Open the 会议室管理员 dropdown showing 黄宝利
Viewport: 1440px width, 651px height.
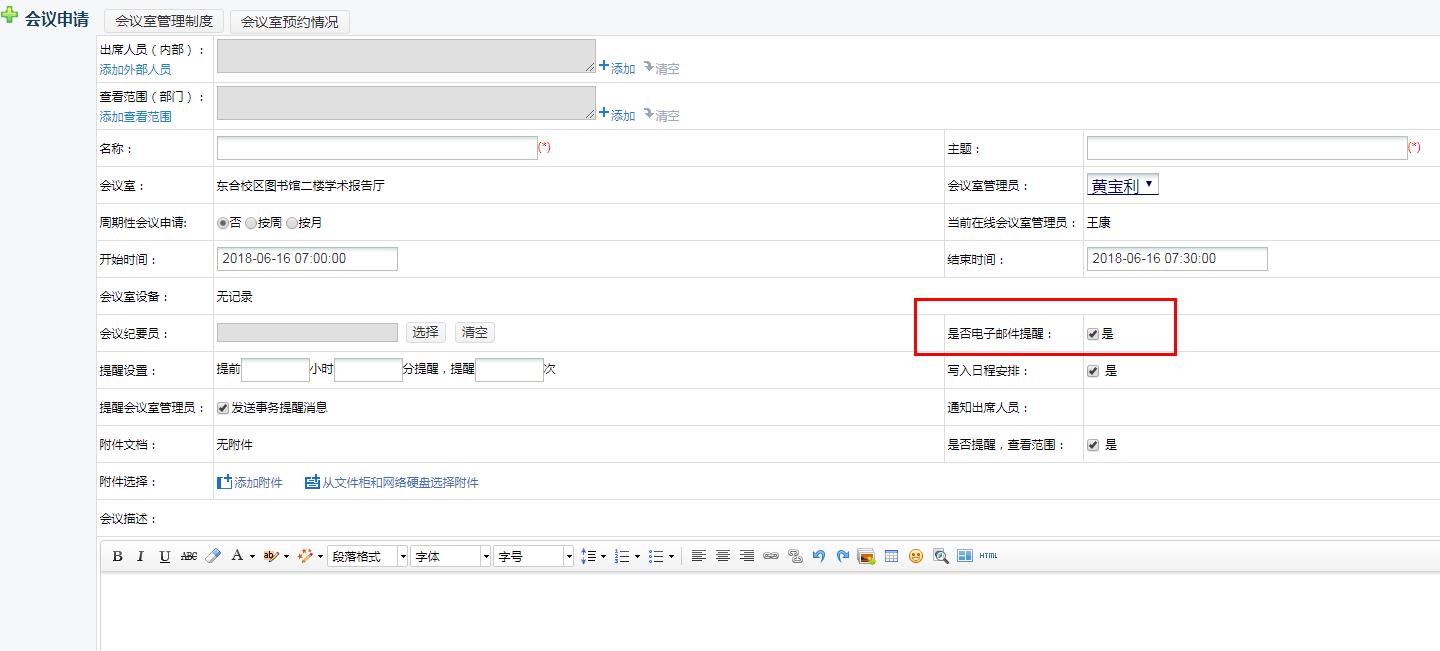pyautogui.click(x=1122, y=185)
